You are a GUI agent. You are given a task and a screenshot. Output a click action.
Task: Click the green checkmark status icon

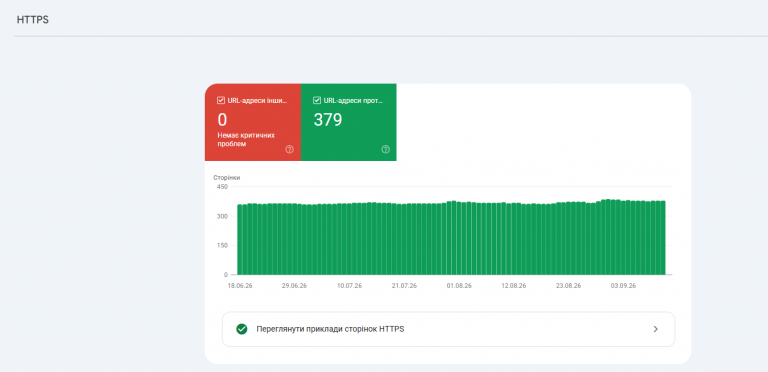[241, 329]
